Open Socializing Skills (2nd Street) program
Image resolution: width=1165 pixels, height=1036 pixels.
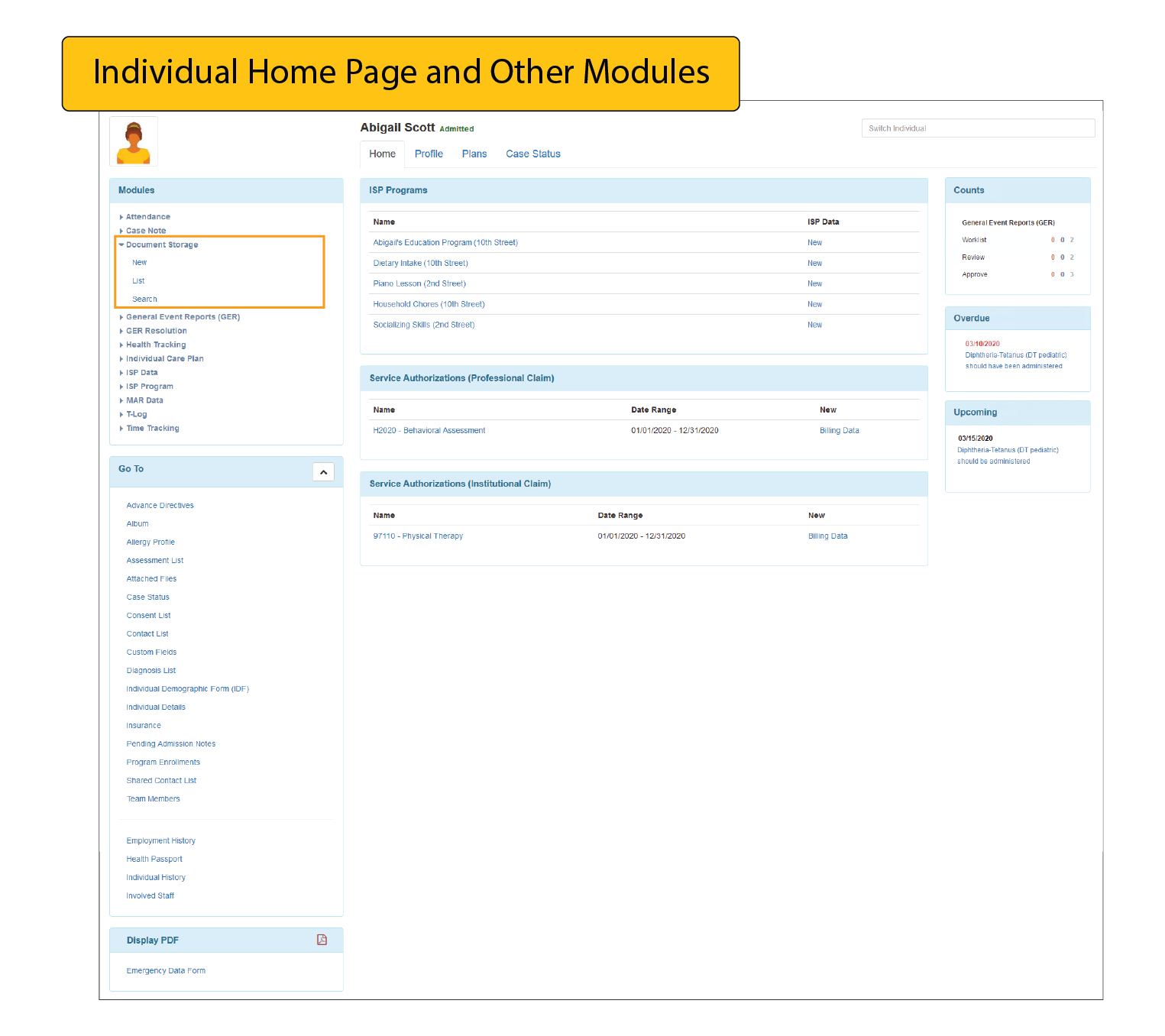pyautogui.click(x=424, y=325)
